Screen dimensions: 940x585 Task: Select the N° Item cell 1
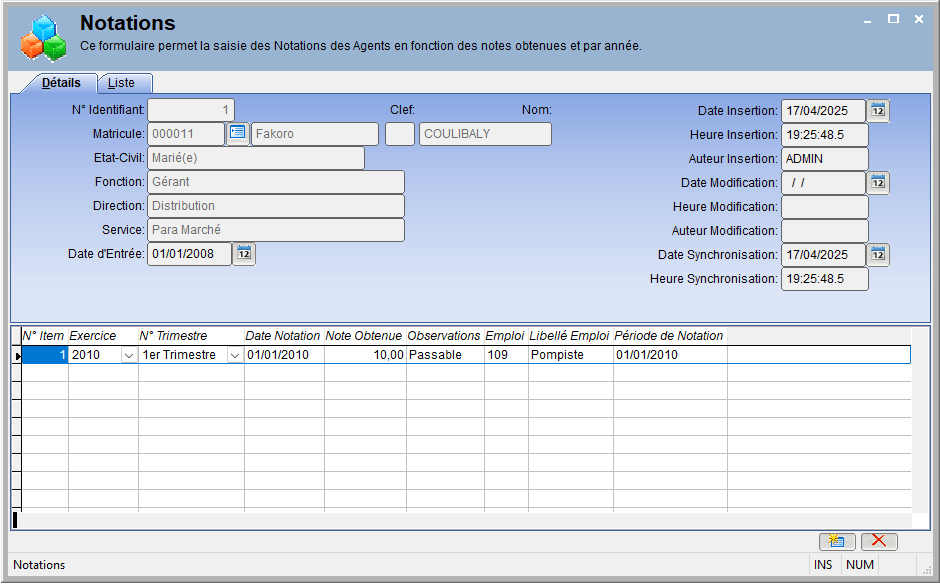pyautogui.click(x=45, y=355)
